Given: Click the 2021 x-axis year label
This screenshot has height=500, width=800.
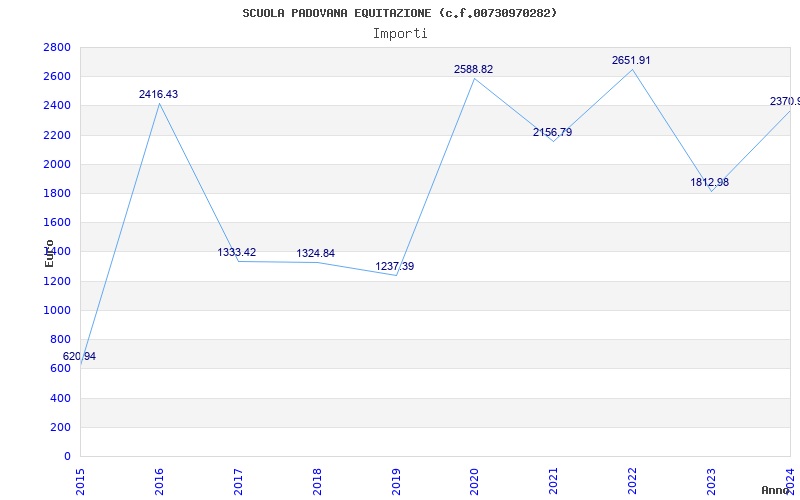Looking at the screenshot, I should coord(553,482).
